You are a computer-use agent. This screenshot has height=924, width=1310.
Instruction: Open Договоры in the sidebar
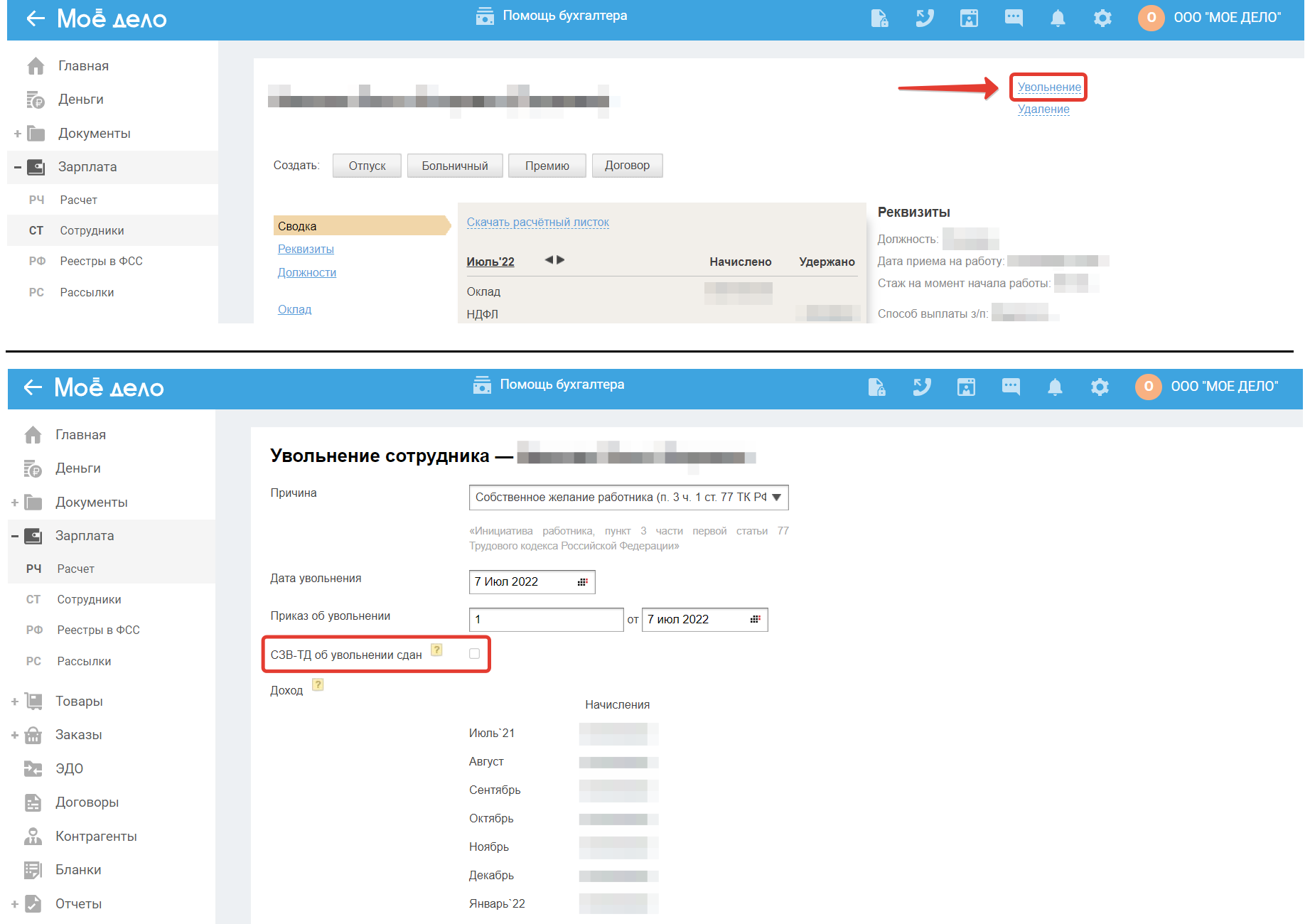(x=87, y=802)
